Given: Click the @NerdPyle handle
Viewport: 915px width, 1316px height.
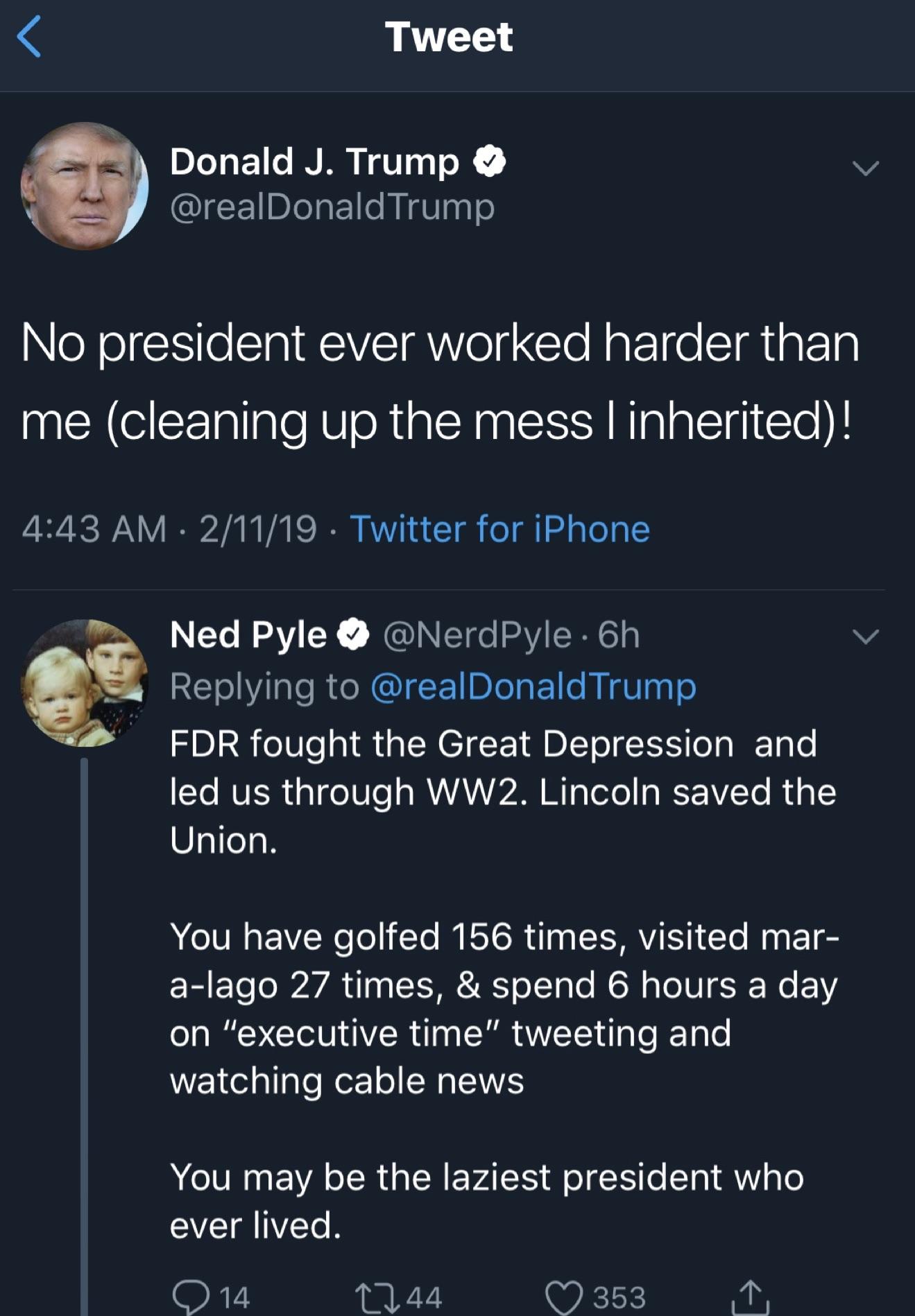Looking at the screenshot, I should (x=477, y=635).
